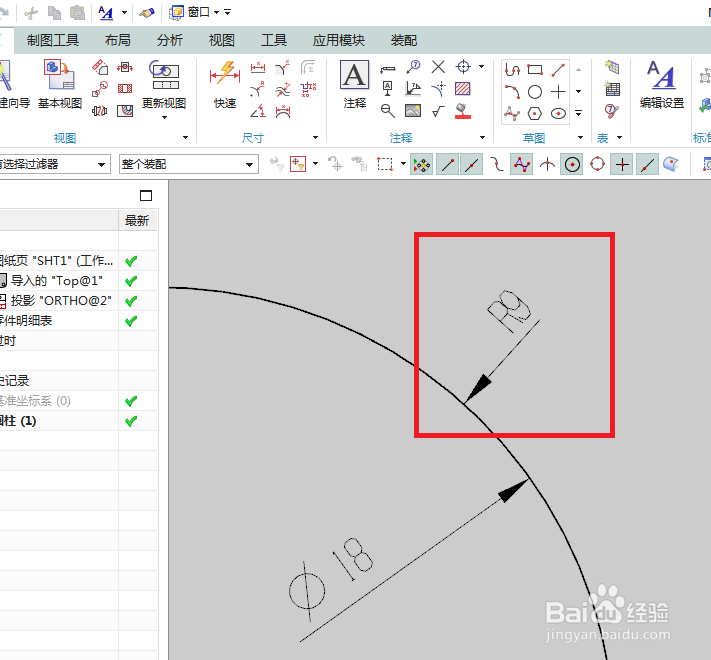Expand the 尺寸 group options arrow
This screenshot has height=660, width=711.
click(x=315, y=137)
